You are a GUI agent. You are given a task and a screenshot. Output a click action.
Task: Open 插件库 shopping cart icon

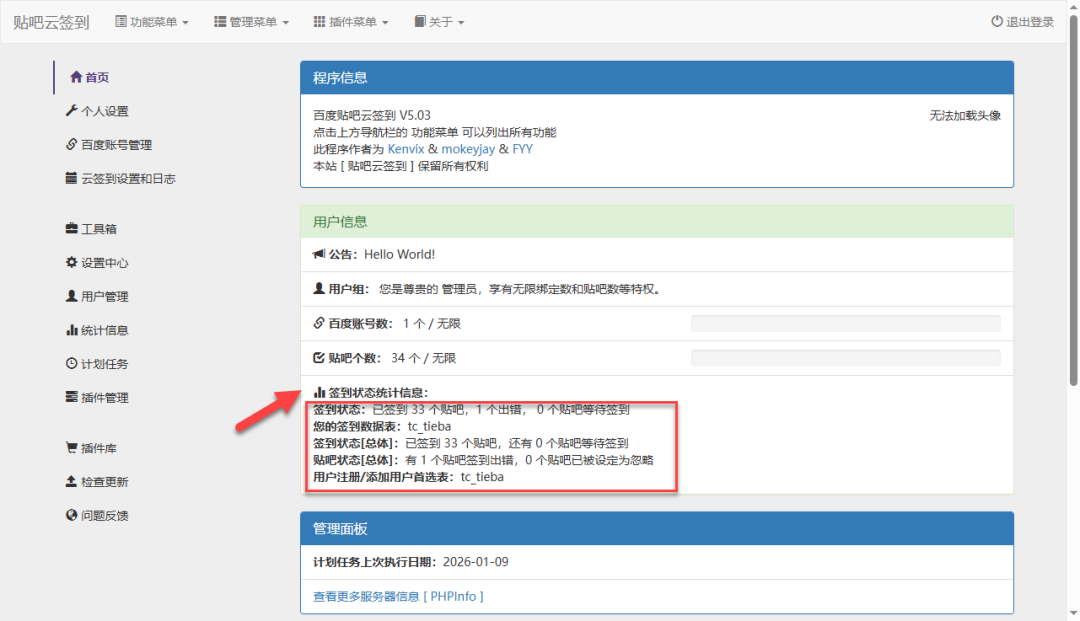click(71, 448)
